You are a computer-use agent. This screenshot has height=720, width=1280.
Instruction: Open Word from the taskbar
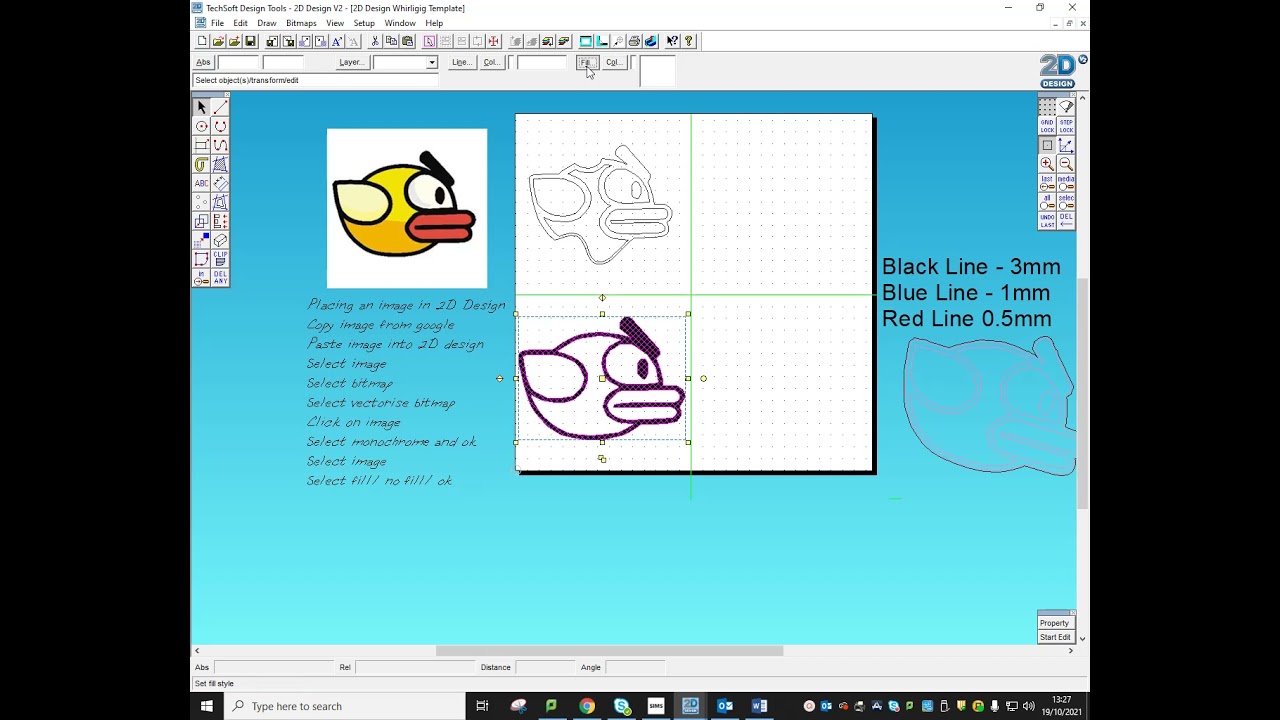[759, 706]
